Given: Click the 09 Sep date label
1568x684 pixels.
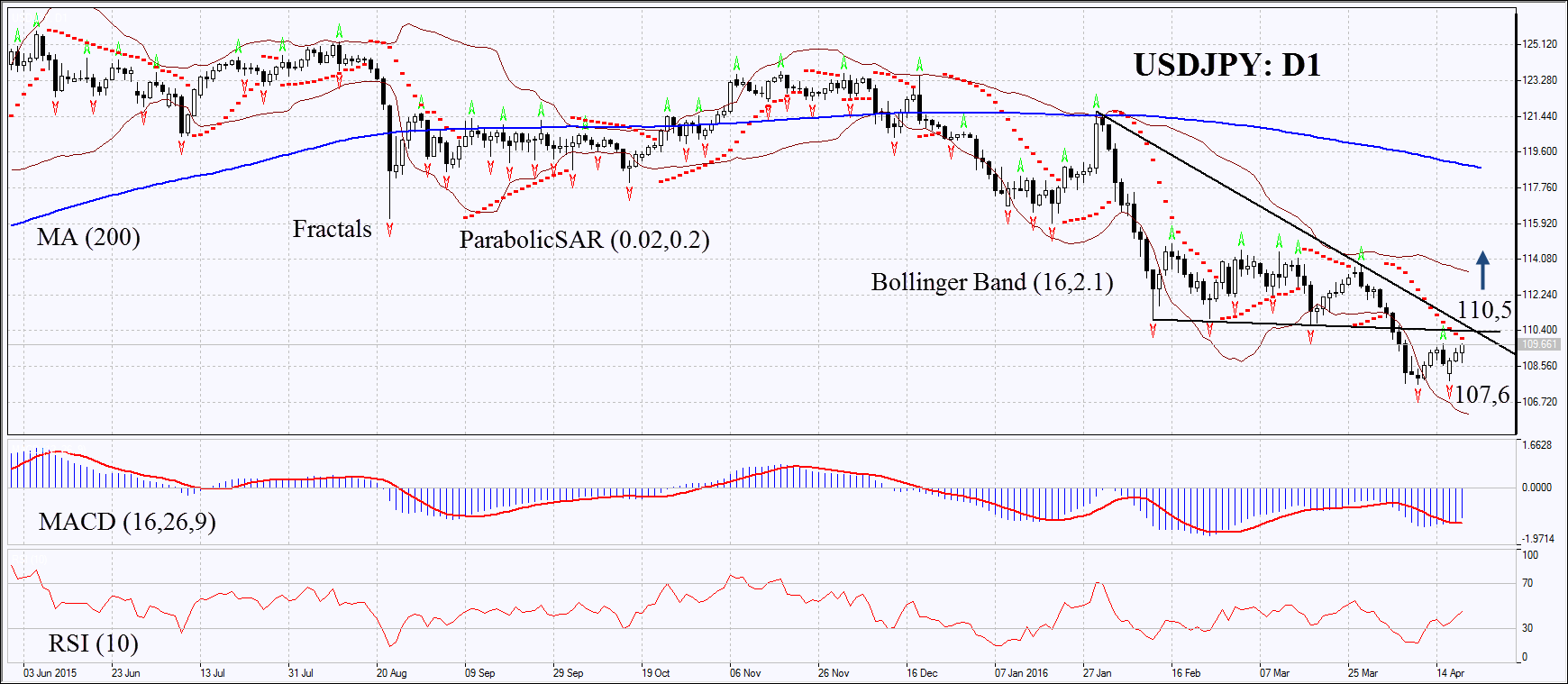Looking at the screenshot, I should 479,673.
